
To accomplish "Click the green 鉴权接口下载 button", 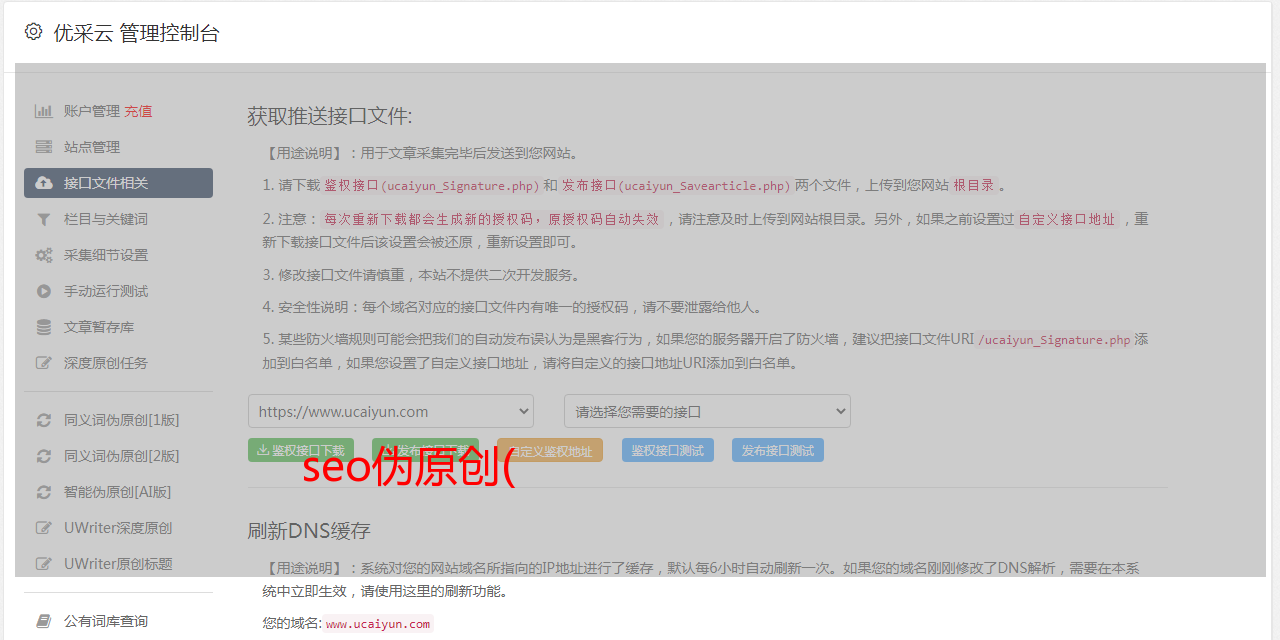I will [x=301, y=450].
